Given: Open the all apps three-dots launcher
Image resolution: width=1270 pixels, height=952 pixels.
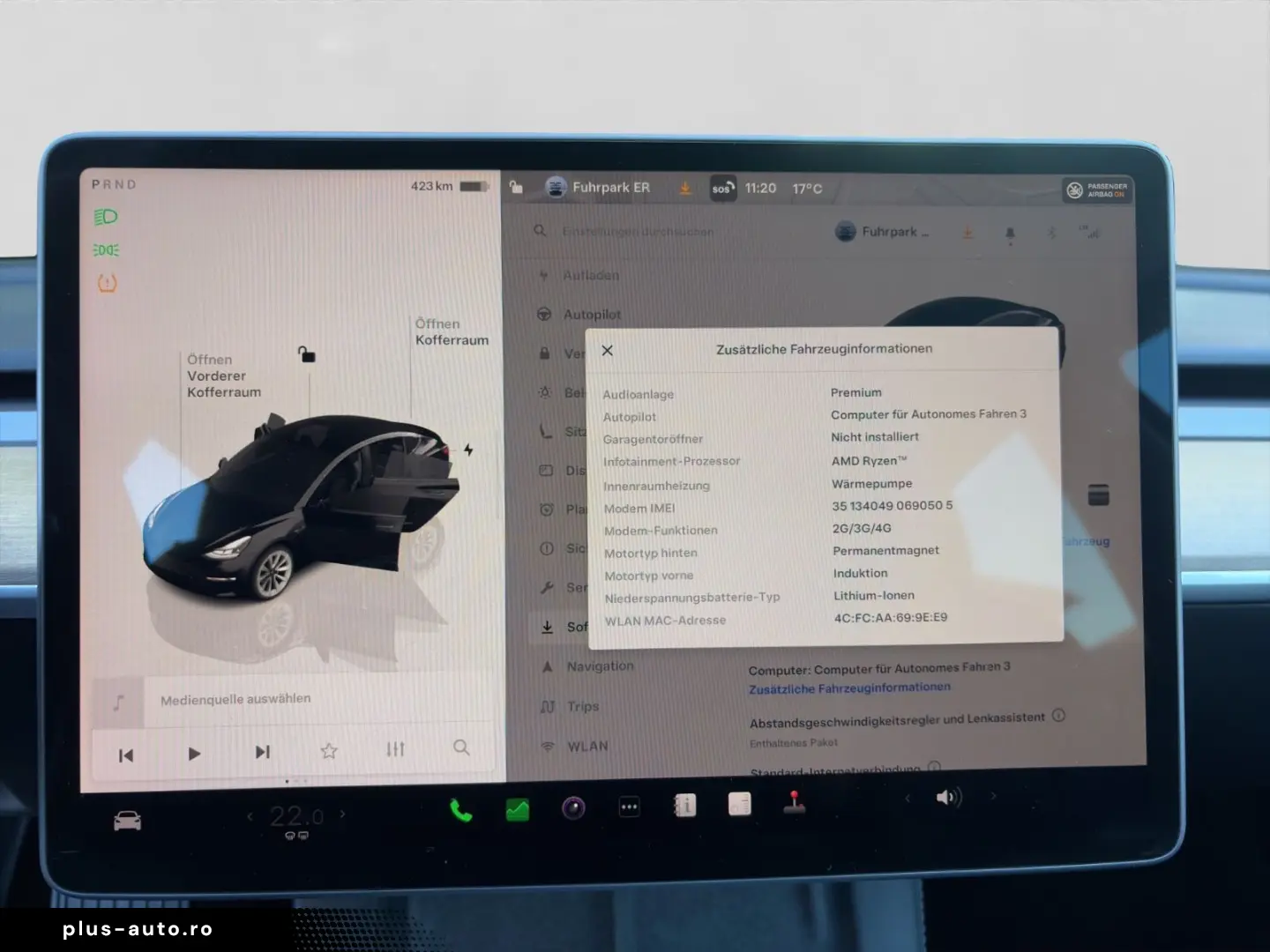Looking at the screenshot, I should pyautogui.click(x=629, y=807).
